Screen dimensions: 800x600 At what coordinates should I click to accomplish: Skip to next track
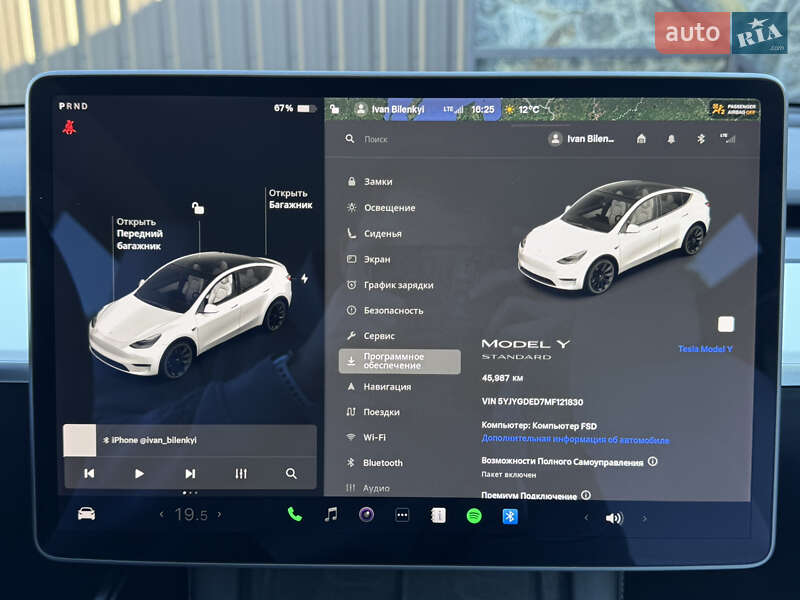click(x=190, y=473)
